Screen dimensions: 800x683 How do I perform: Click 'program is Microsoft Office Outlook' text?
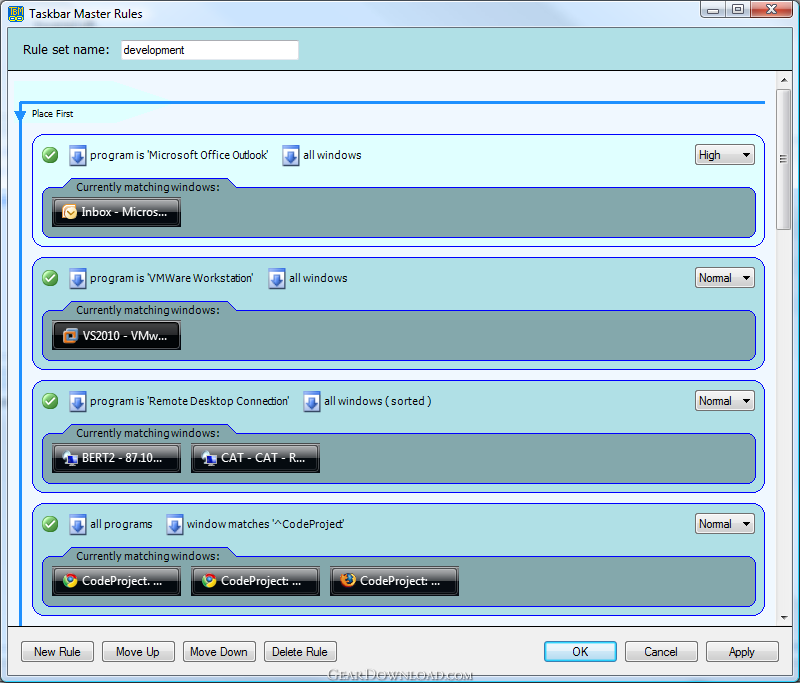179,155
